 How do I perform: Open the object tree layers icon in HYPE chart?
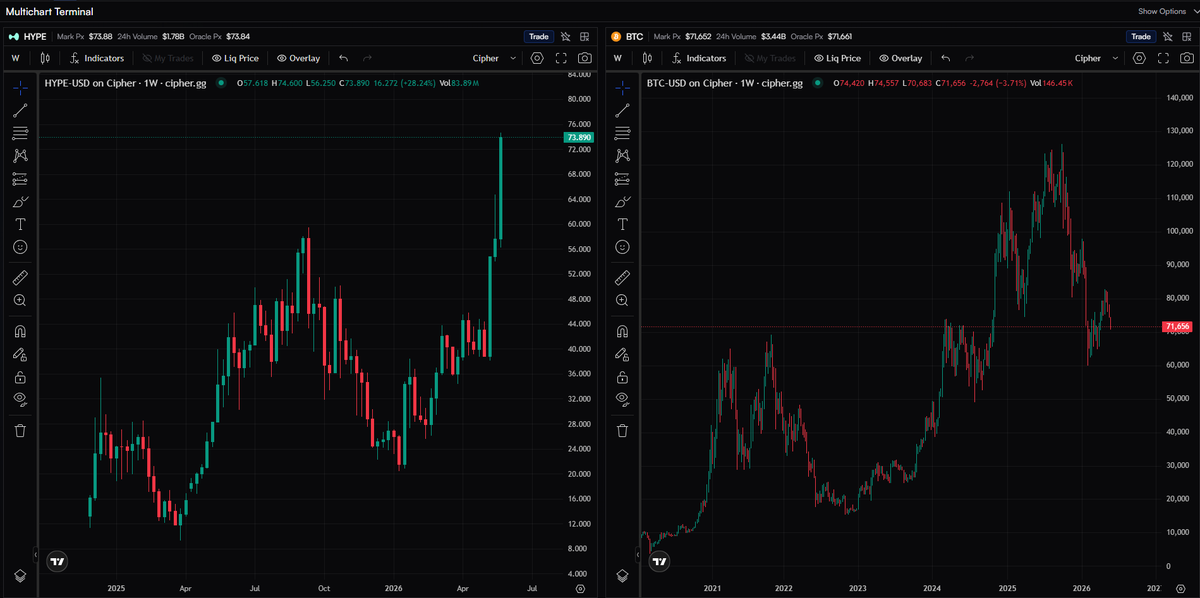(20, 576)
